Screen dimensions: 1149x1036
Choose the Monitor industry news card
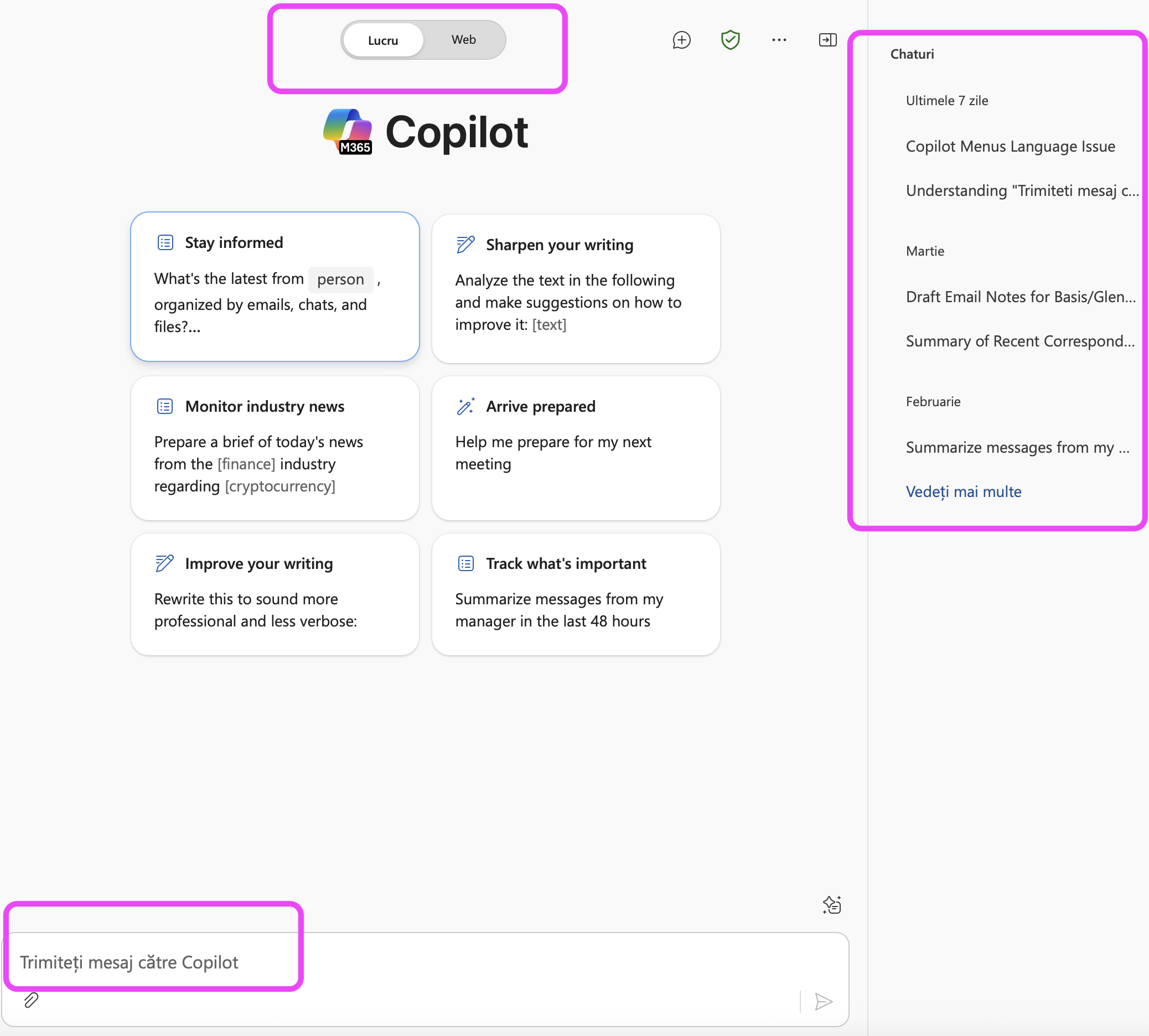(275, 448)
